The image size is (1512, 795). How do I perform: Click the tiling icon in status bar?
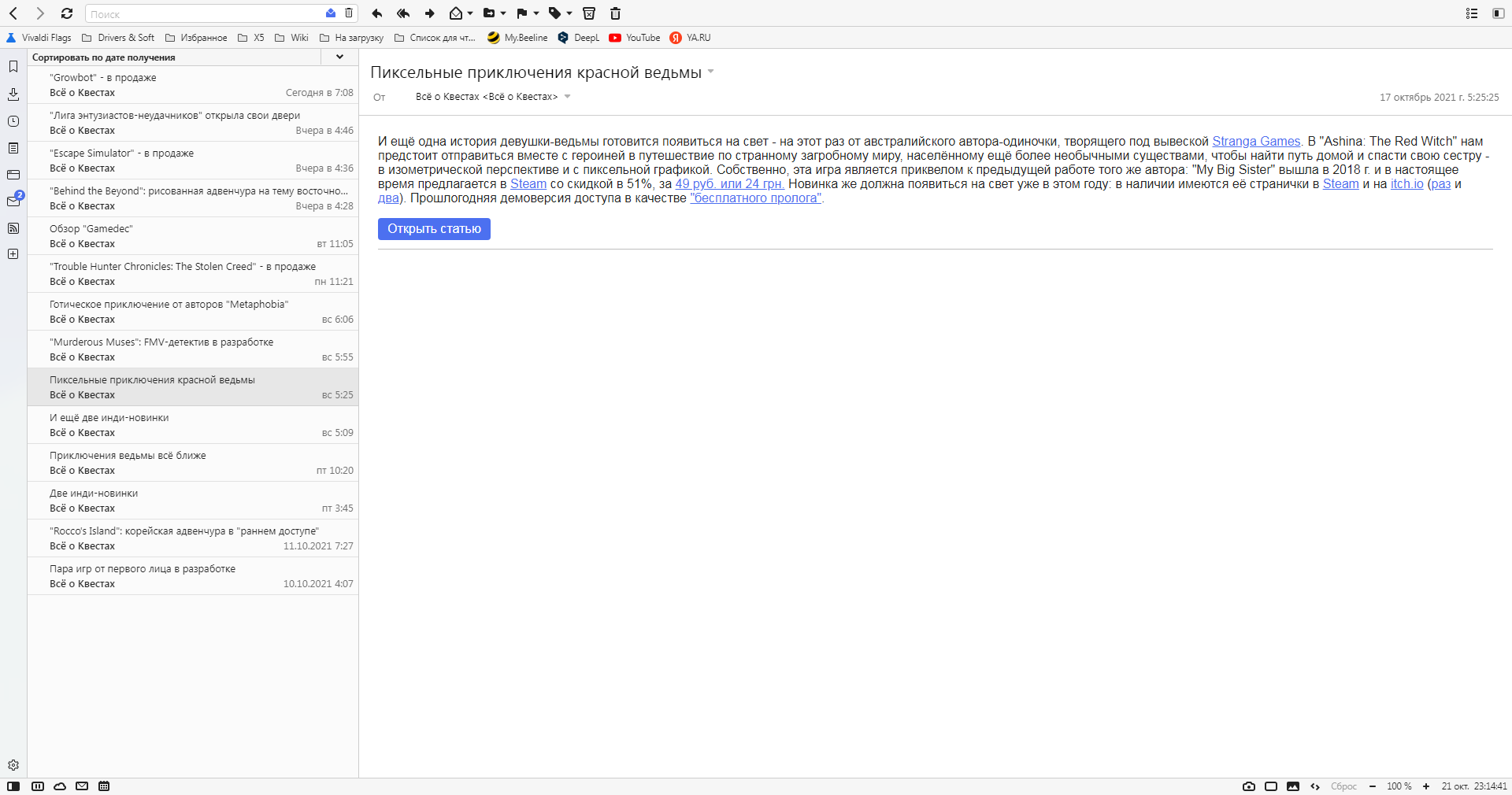point(38,786)
